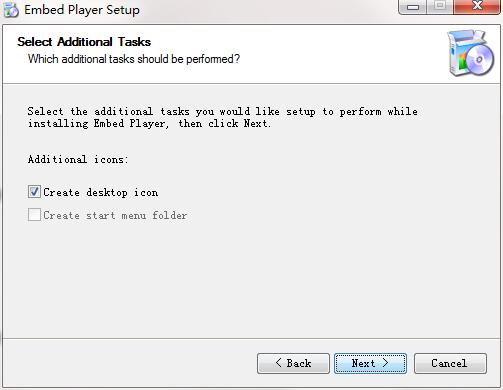The image size is (503, 390).
Task: Click the installer box and disc graphic
Action: [470, 53]
